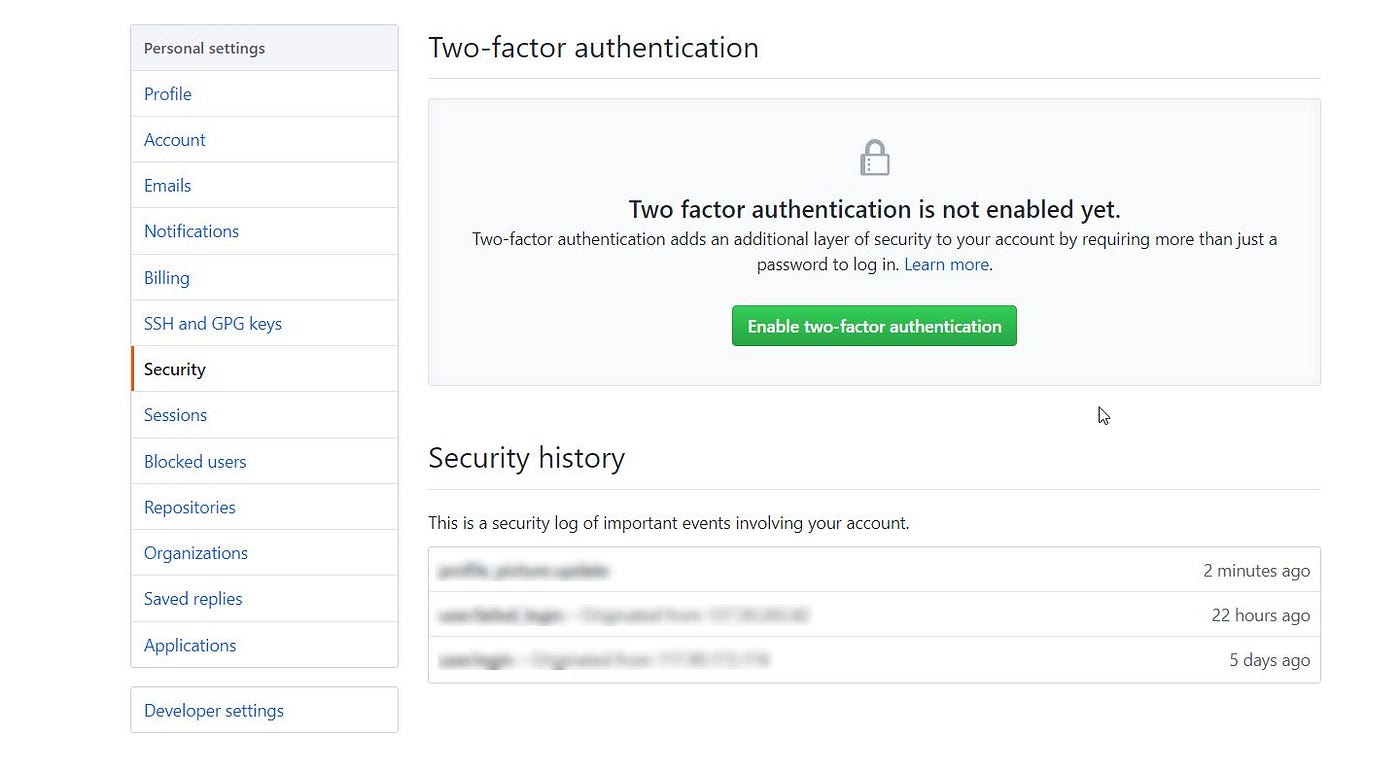
Task: Go to Profile settings
Action: (167, 93)
